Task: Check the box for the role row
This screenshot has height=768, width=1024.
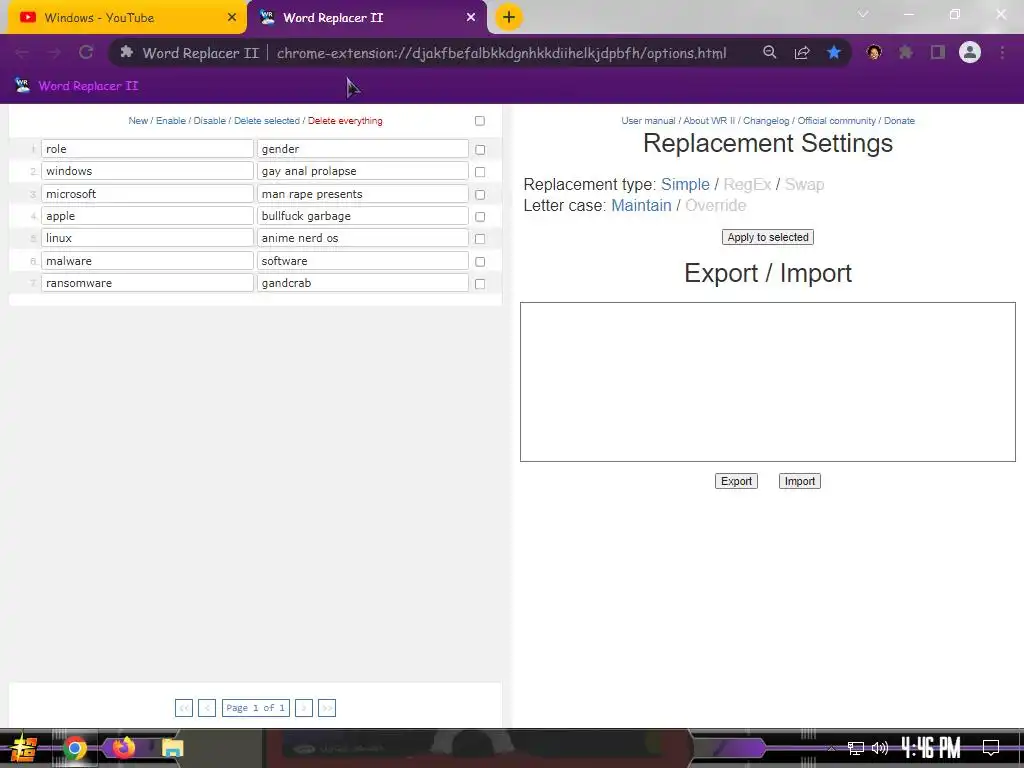Action: pyautogui.click(x=480, y=150)
